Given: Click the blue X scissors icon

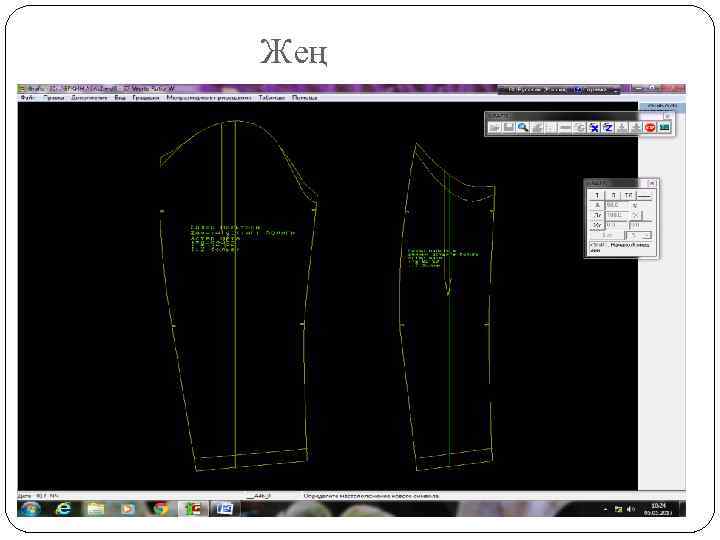Looking at the screenshot, I should click(x=594, y=128).
